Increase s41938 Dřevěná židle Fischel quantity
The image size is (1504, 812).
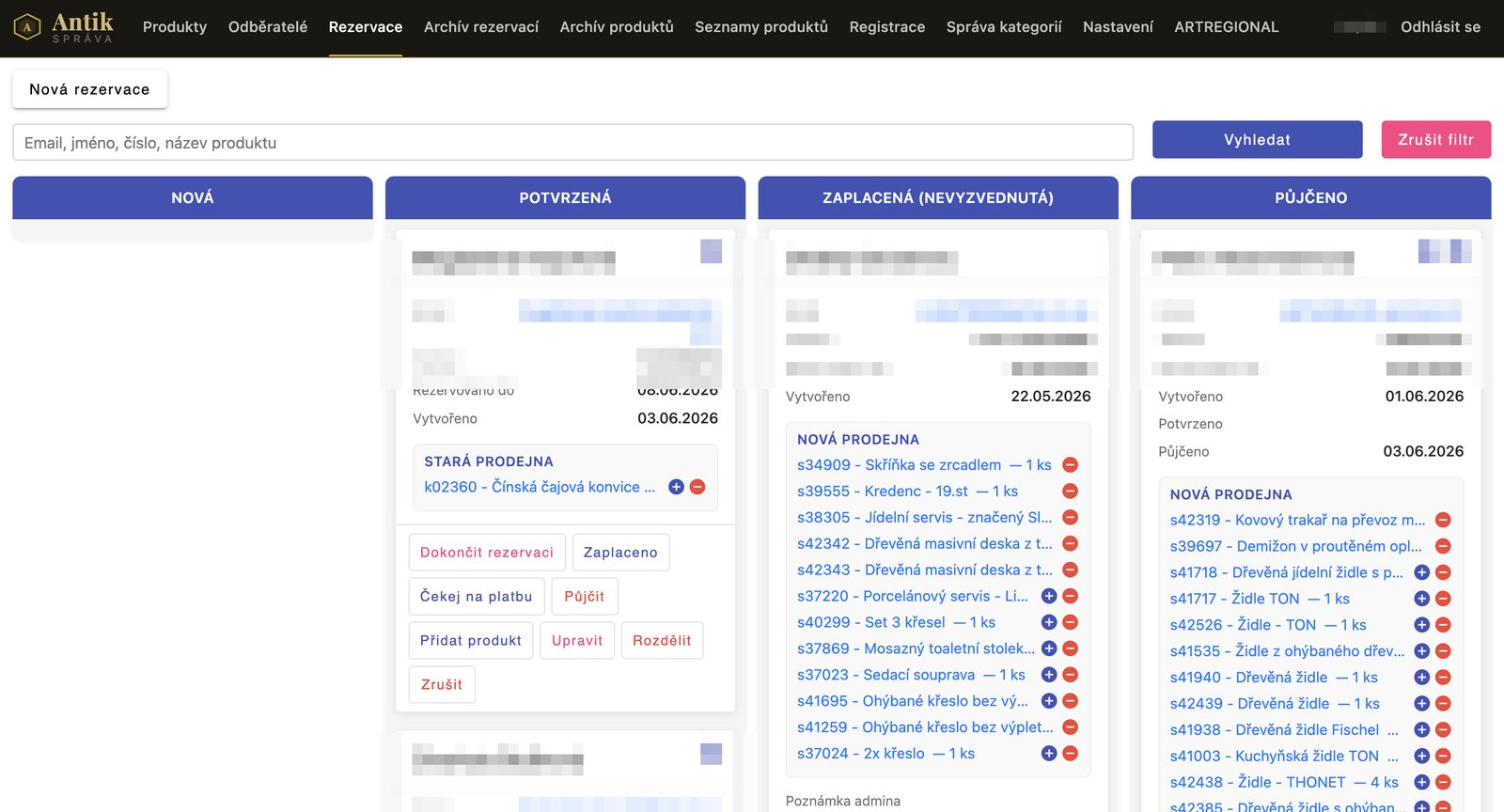pyautogui.click(x=1422, y=730)
